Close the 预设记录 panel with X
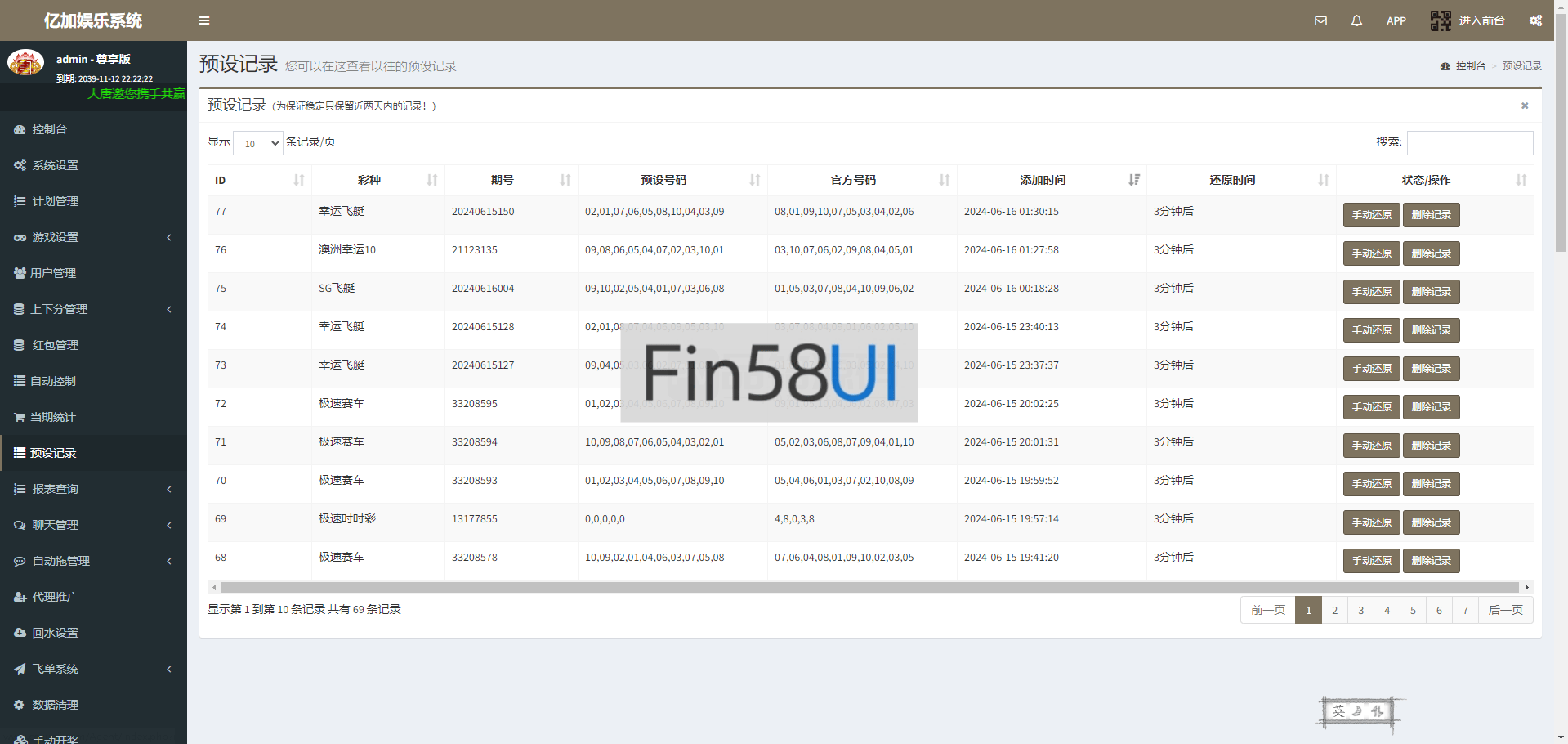1568x744 pixels. coord(1524,105)
